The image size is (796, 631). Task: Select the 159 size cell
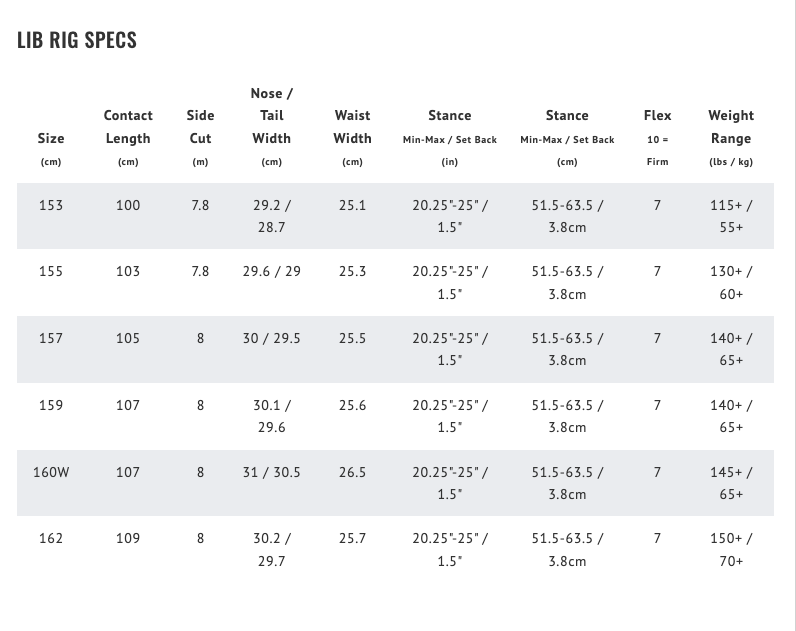click(x=51, y=405)
